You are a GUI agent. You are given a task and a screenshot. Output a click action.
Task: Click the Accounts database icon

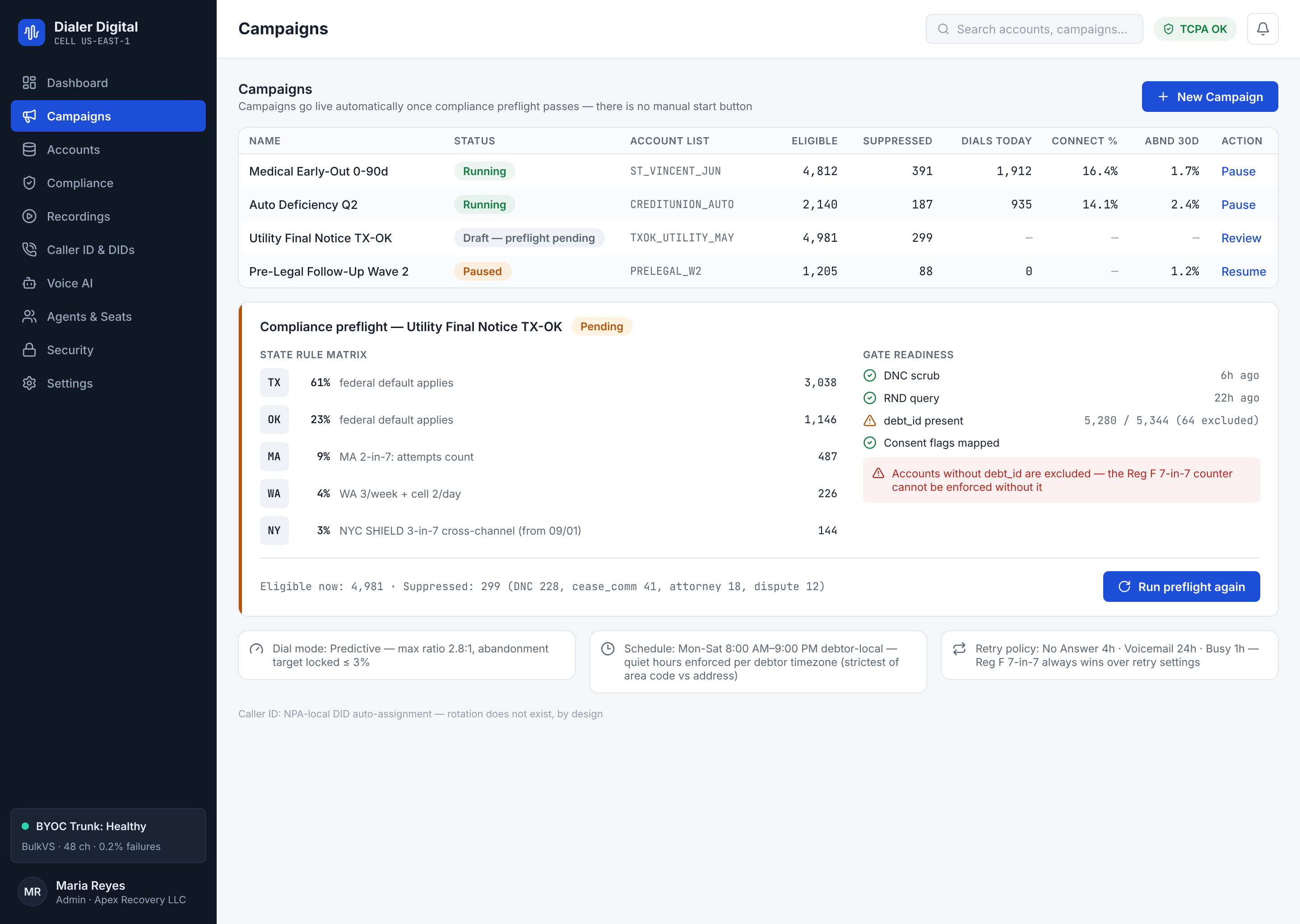point(29,150)
